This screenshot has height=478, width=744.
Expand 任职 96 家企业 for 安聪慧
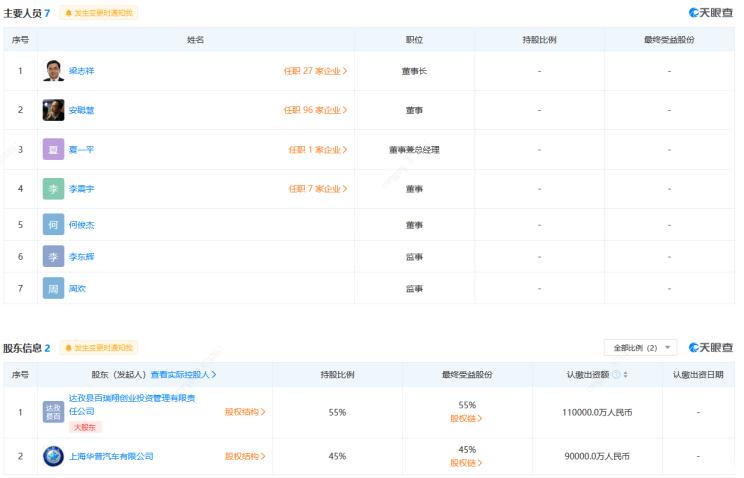point(315,110)
